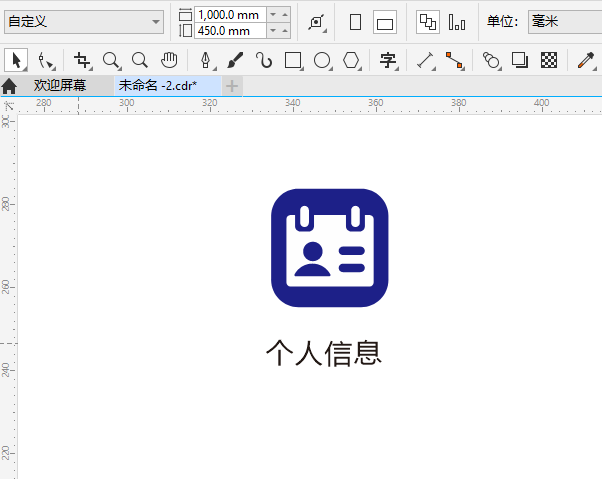Select the Blend effects tool
Image resolution: width=602 pixels, height=479 pixels.
pos(491,61)
